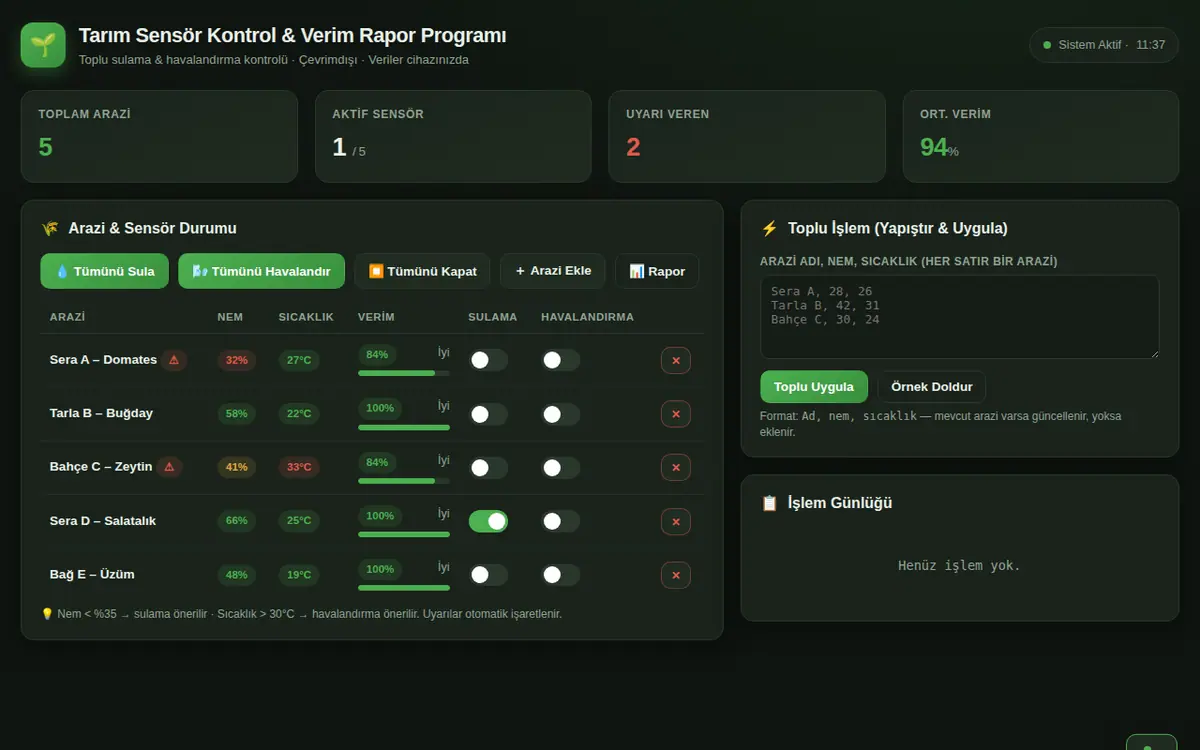Apply the batch with Toplu Uygula

814,387
